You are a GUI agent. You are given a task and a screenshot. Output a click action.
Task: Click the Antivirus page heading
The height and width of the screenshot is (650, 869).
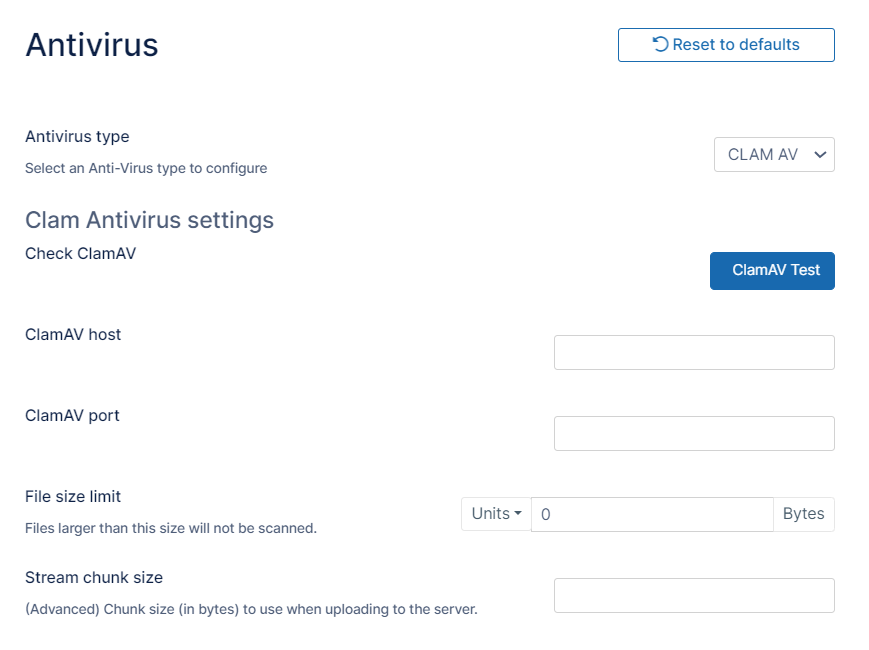click(92, 45)
